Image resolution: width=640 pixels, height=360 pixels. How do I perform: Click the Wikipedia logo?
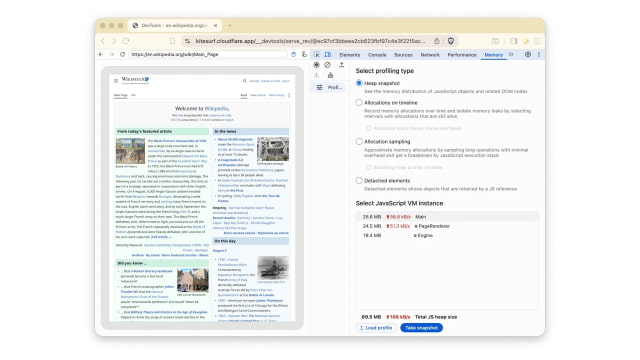pos(136,80)
